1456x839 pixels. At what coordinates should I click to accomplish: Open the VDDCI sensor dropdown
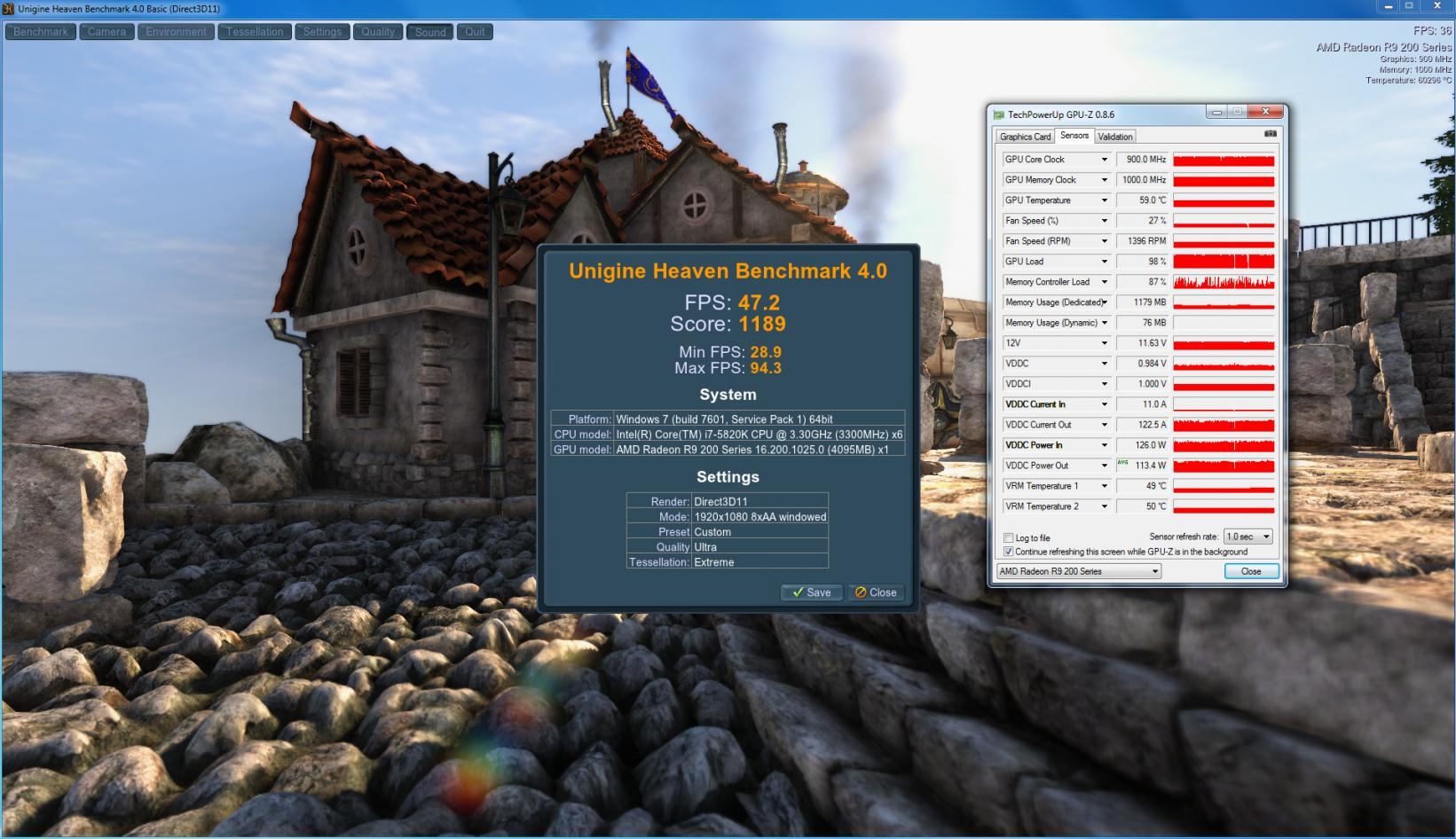pyautogui.click(x=1105, y=384)
